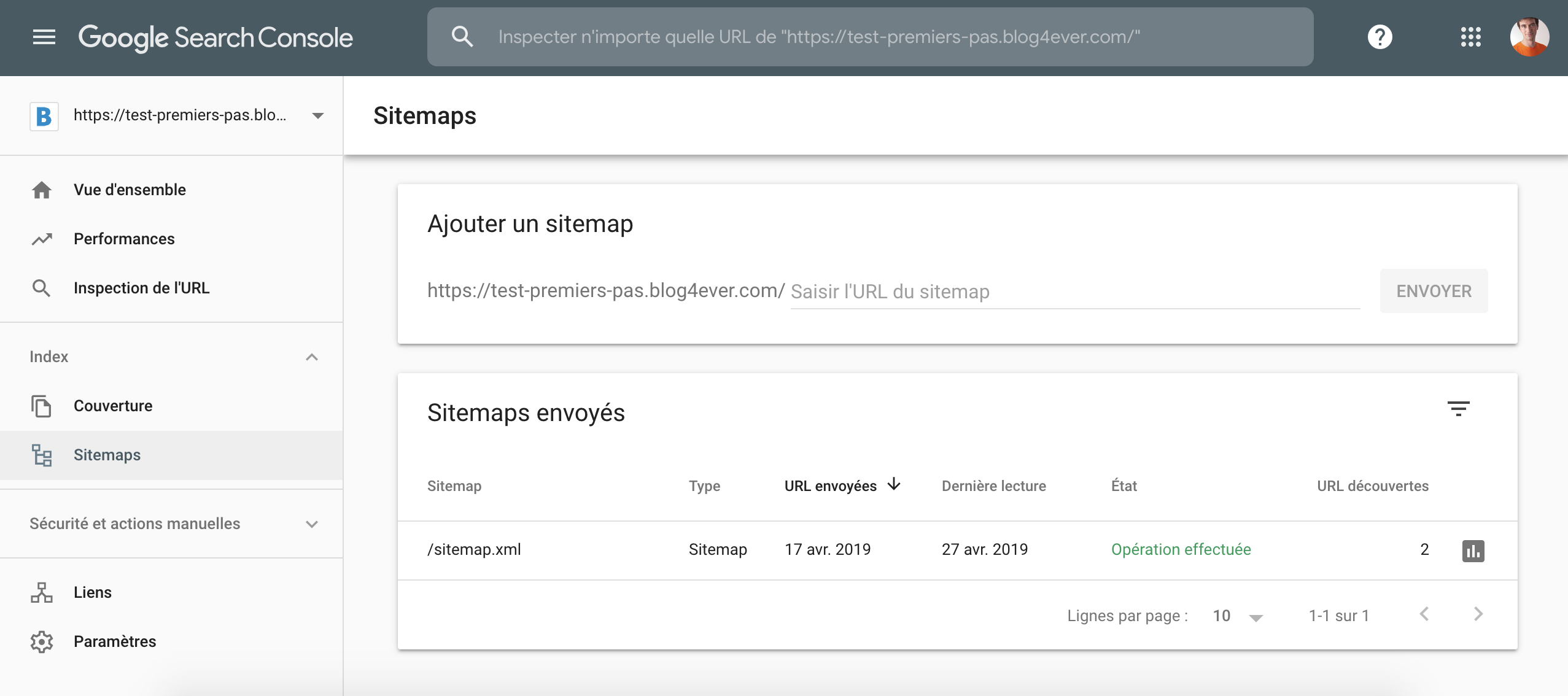Sort by URL envoyées column header

point(830,486)
